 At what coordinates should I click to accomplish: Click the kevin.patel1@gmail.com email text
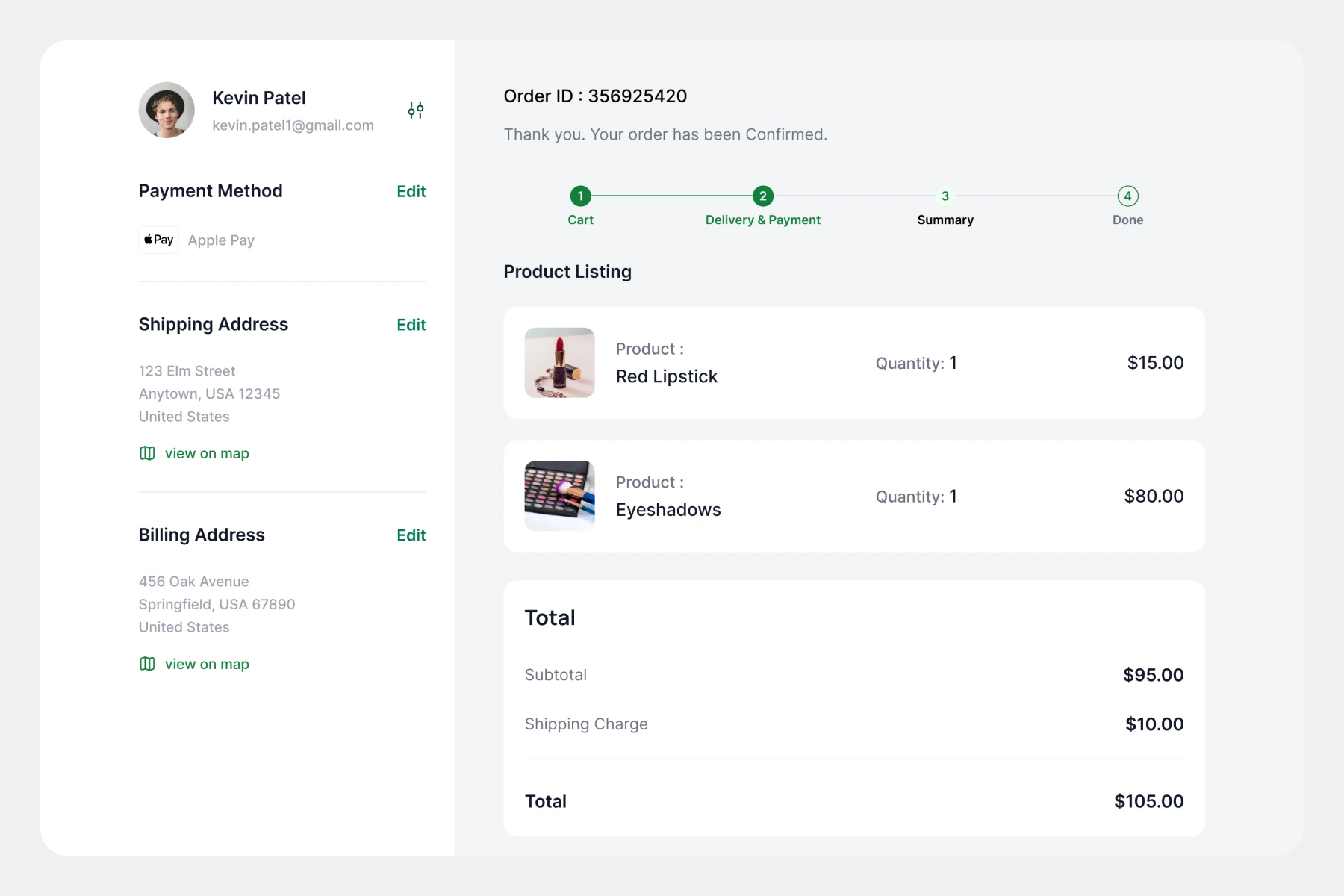coord(293,125)
